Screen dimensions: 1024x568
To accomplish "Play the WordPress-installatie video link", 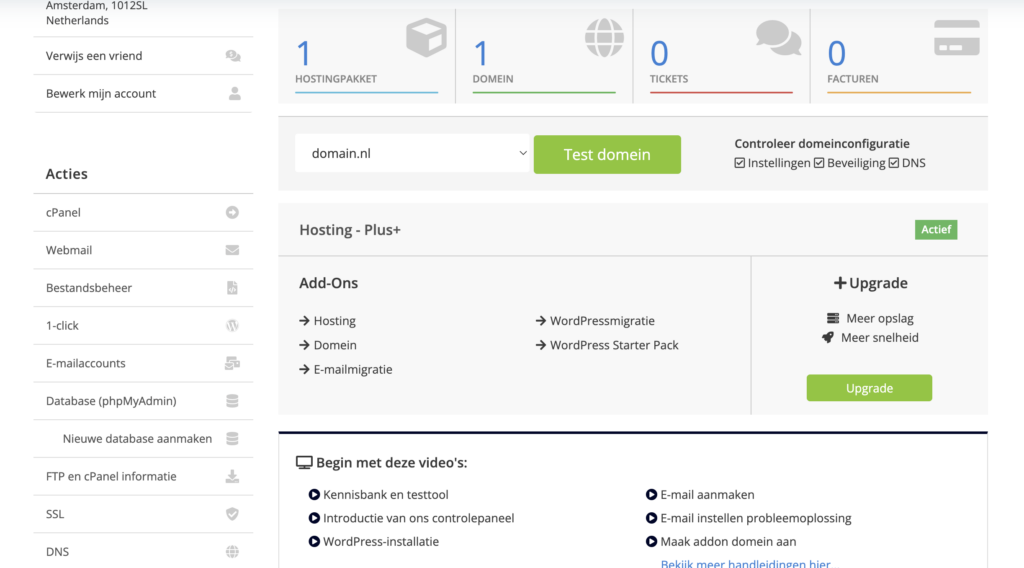I will 380,542.
